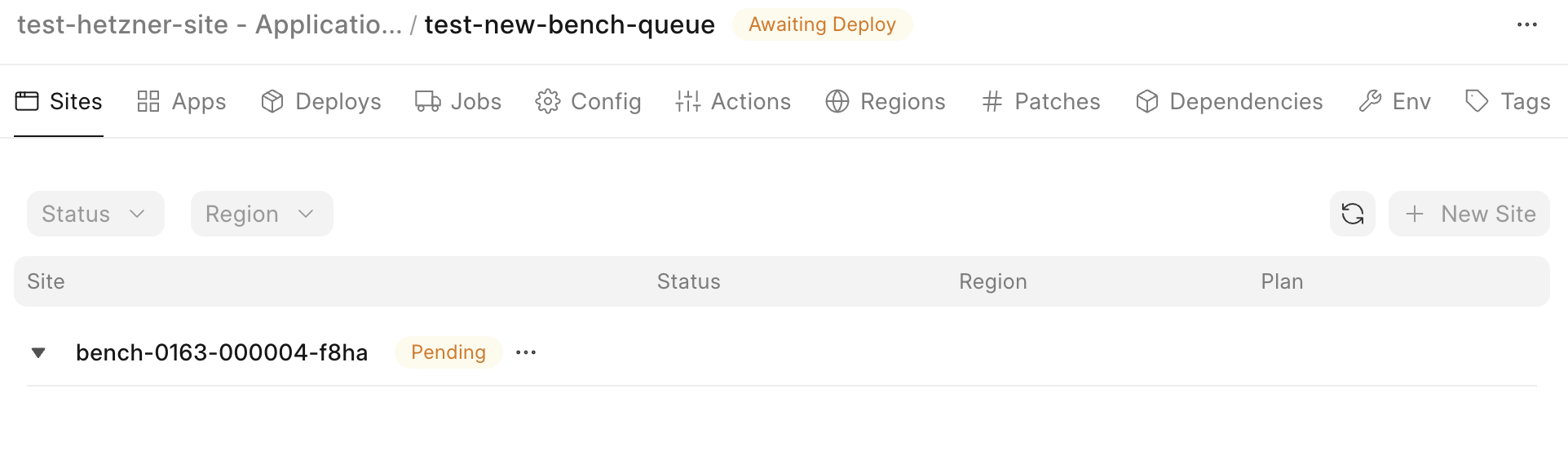Open the Region filter dropdown
The width and height of the screenshot is (1568, 451).
[x=261, y=214]
